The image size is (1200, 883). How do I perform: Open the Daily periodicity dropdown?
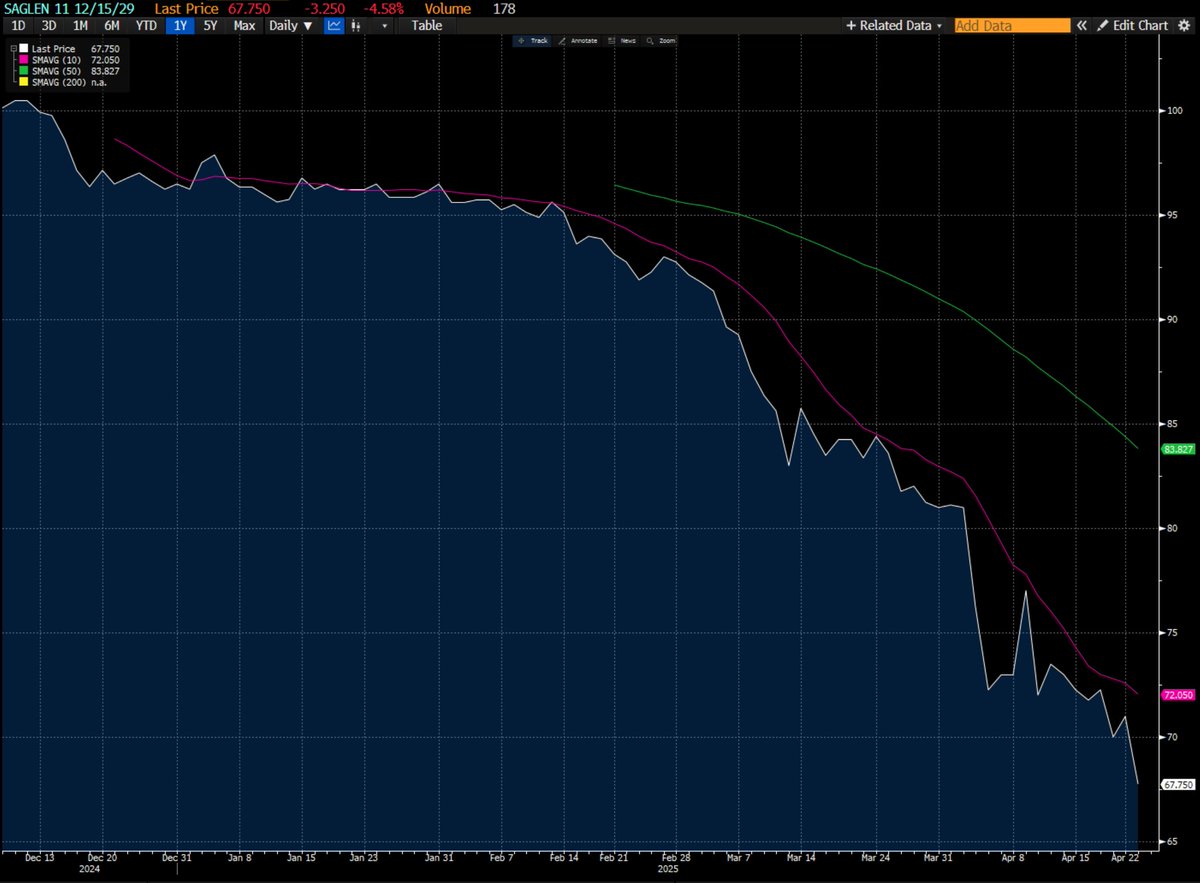point(289,25)
